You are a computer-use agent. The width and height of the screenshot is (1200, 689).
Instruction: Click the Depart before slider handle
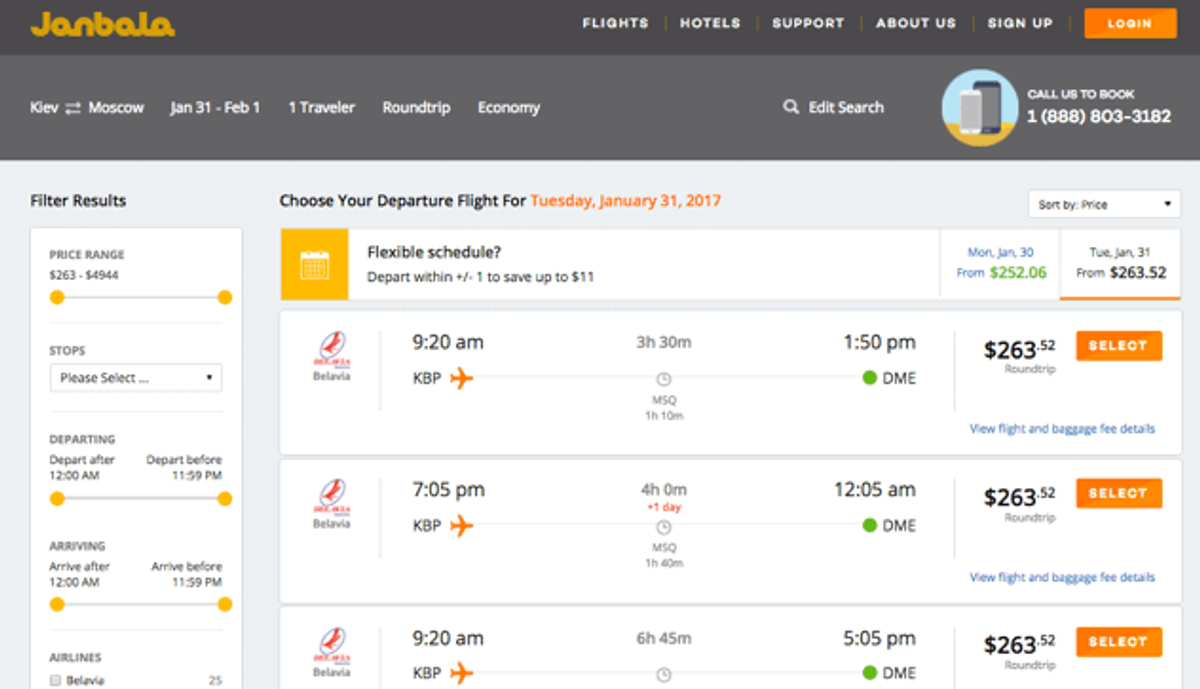coord(225,498)
